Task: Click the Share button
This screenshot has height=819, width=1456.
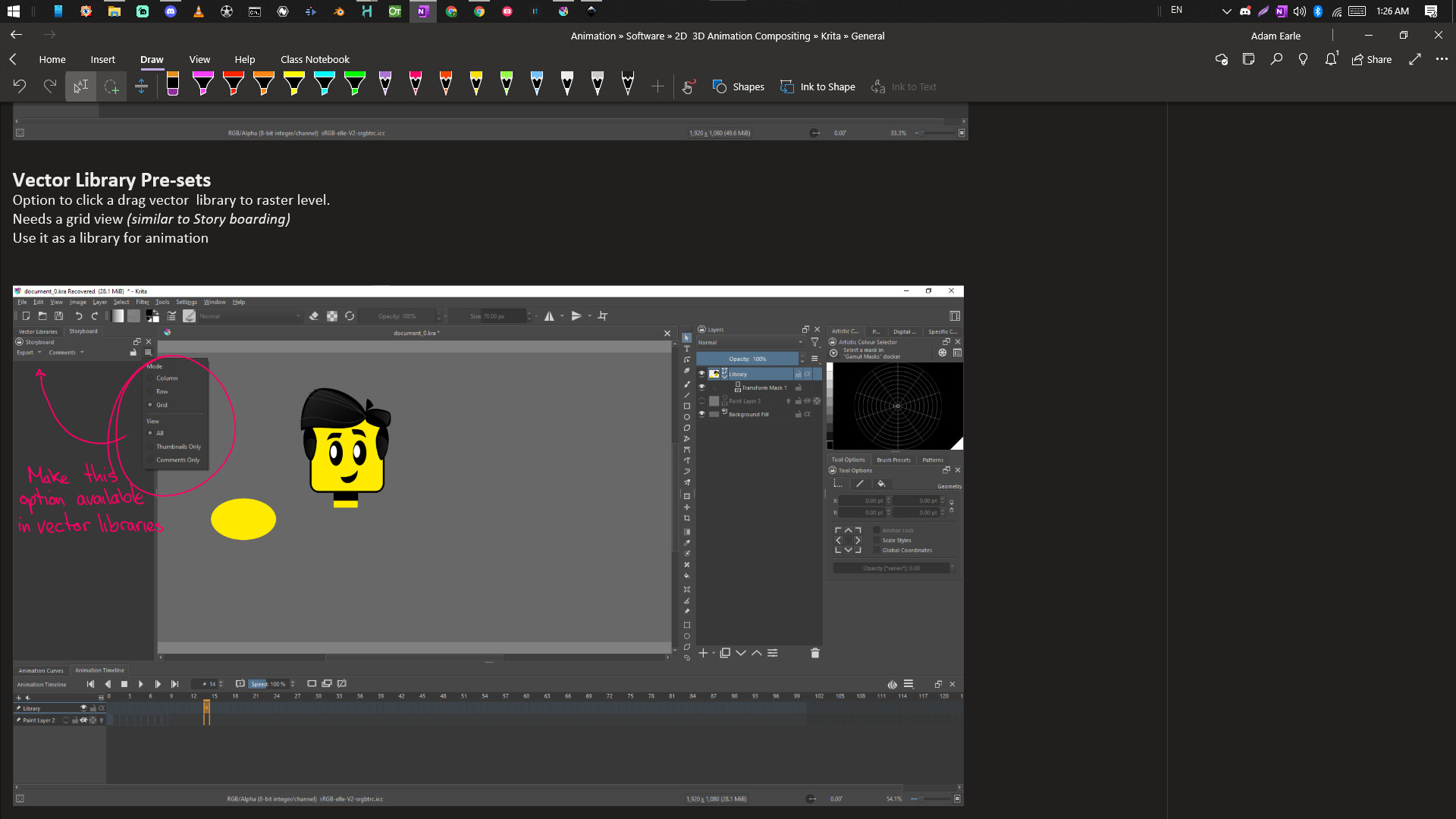Action: (1372, 59)
